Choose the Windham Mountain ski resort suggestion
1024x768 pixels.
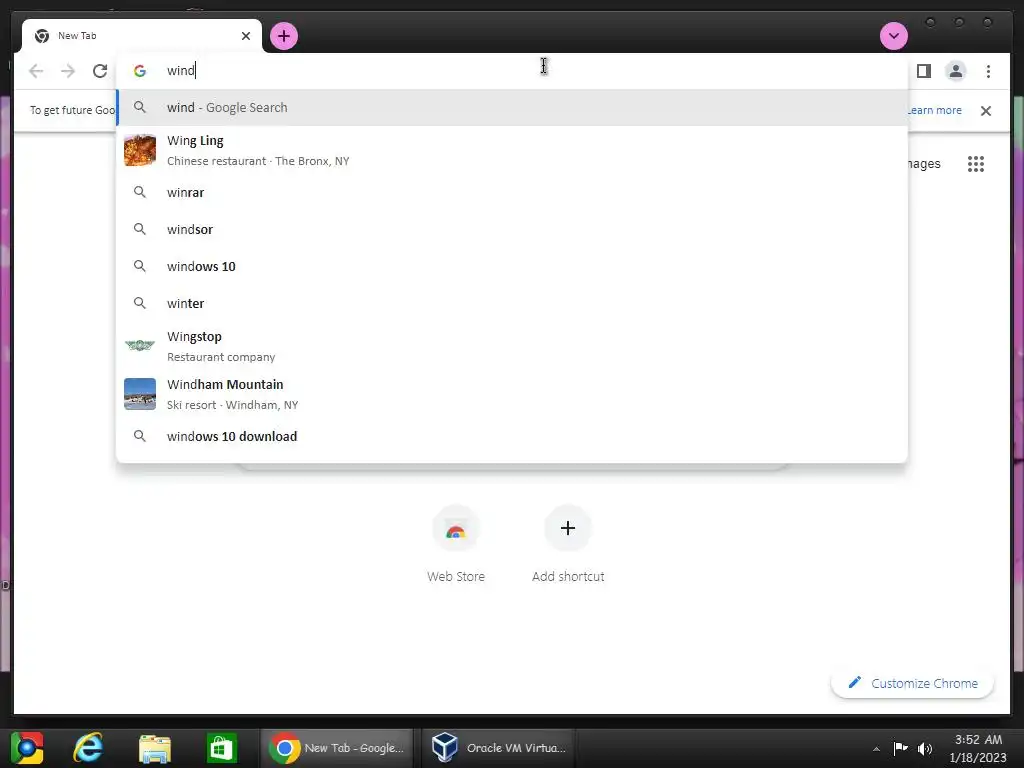(x=512, y=394)
